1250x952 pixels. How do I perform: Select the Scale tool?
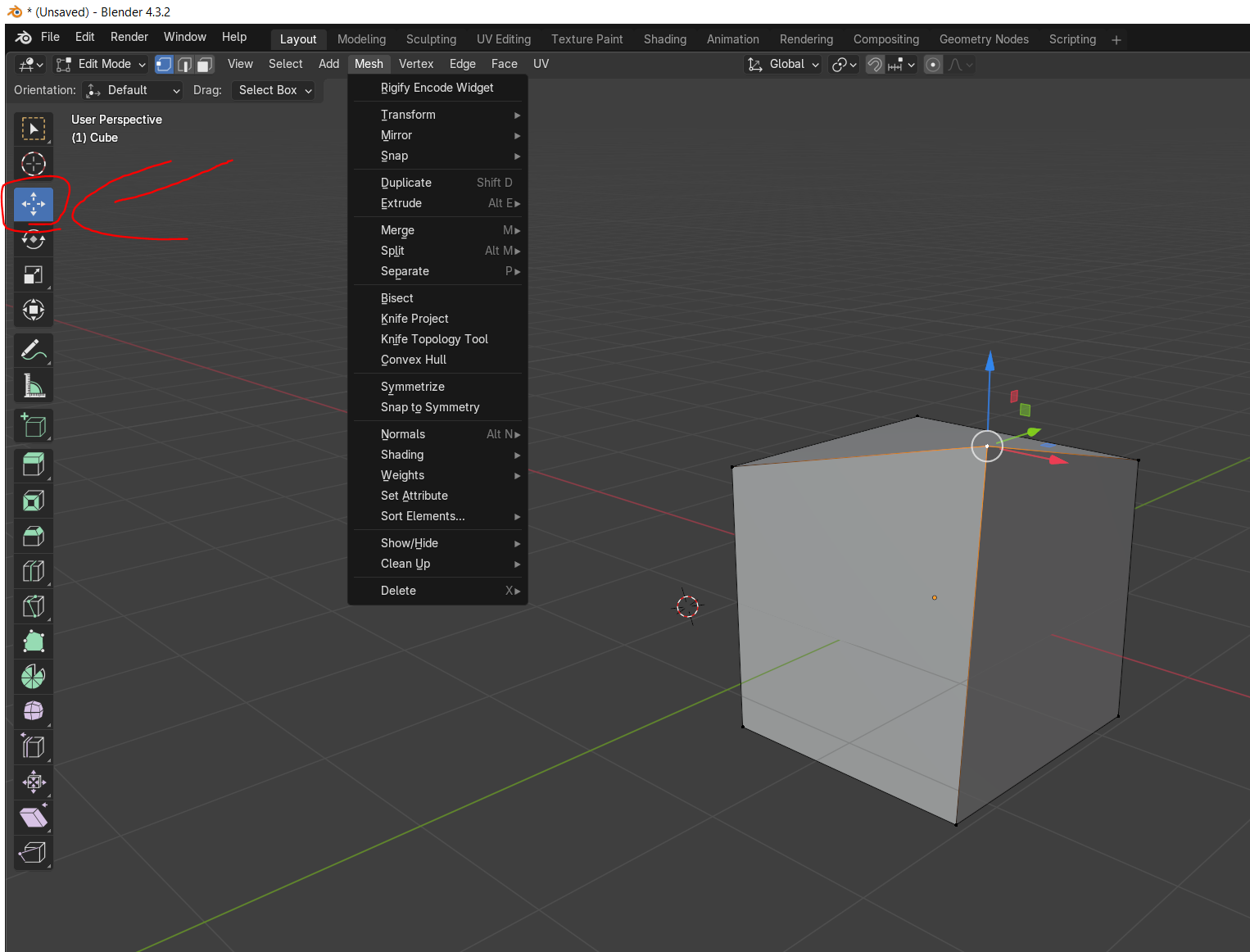click(x=33, y=275)
